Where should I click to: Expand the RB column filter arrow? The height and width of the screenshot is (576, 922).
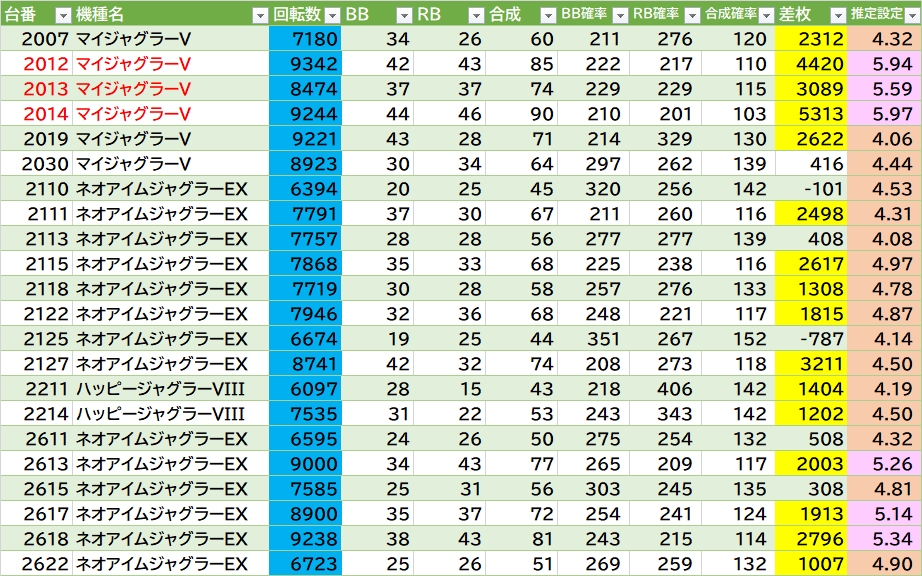coord(475,15)
